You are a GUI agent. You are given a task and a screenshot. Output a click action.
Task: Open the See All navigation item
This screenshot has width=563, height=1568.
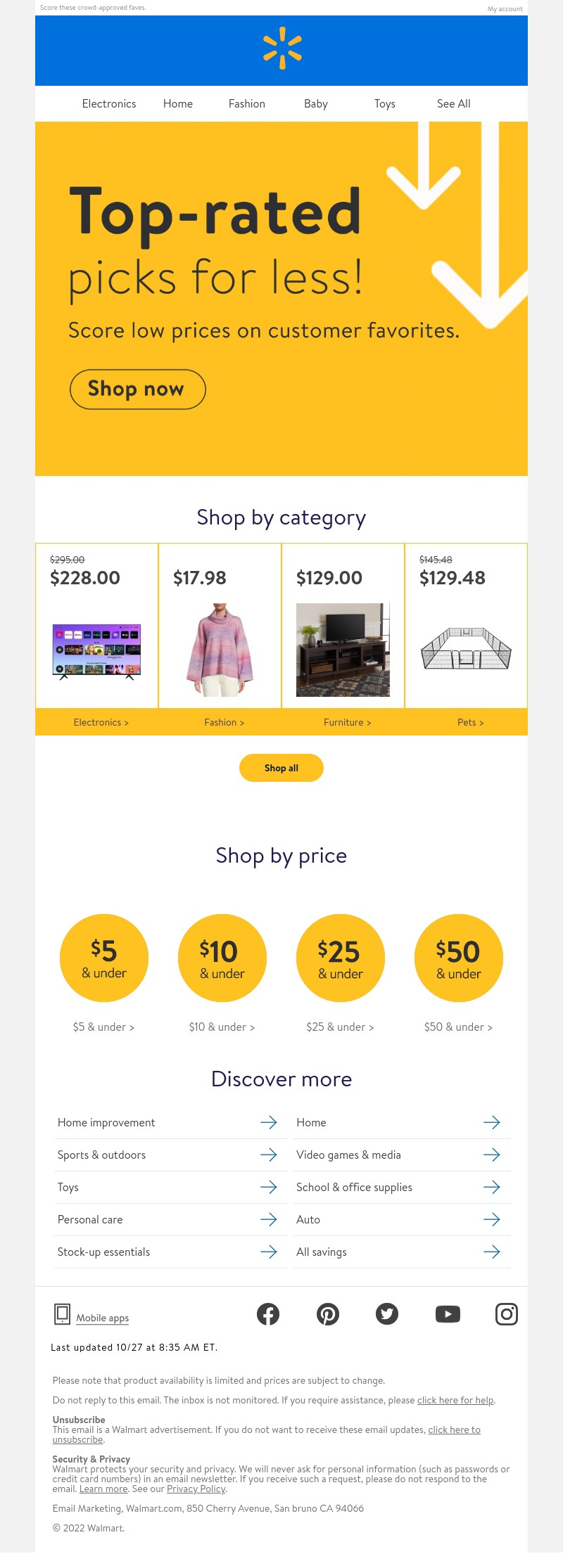click(x=454, y=103)
